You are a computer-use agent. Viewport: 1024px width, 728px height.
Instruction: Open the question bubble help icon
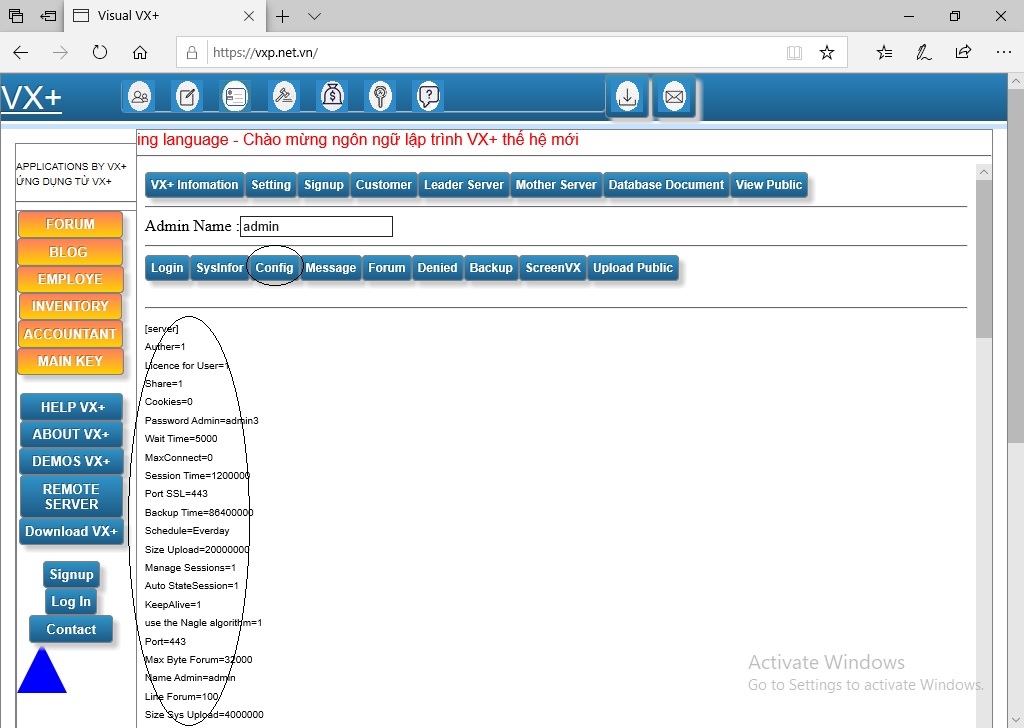pos(428,97)
